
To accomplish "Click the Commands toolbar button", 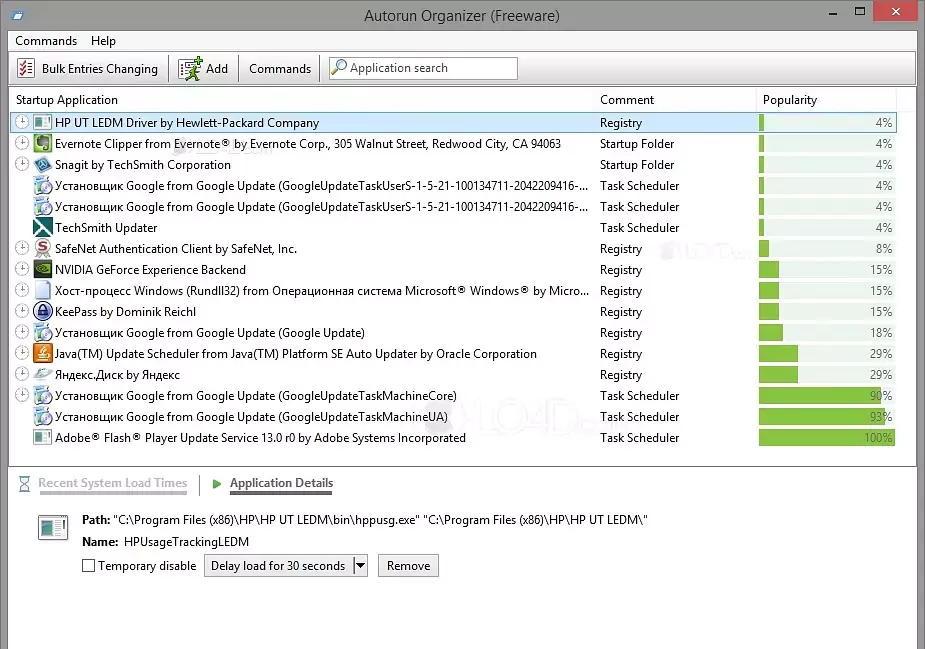I will click(279, 68).
